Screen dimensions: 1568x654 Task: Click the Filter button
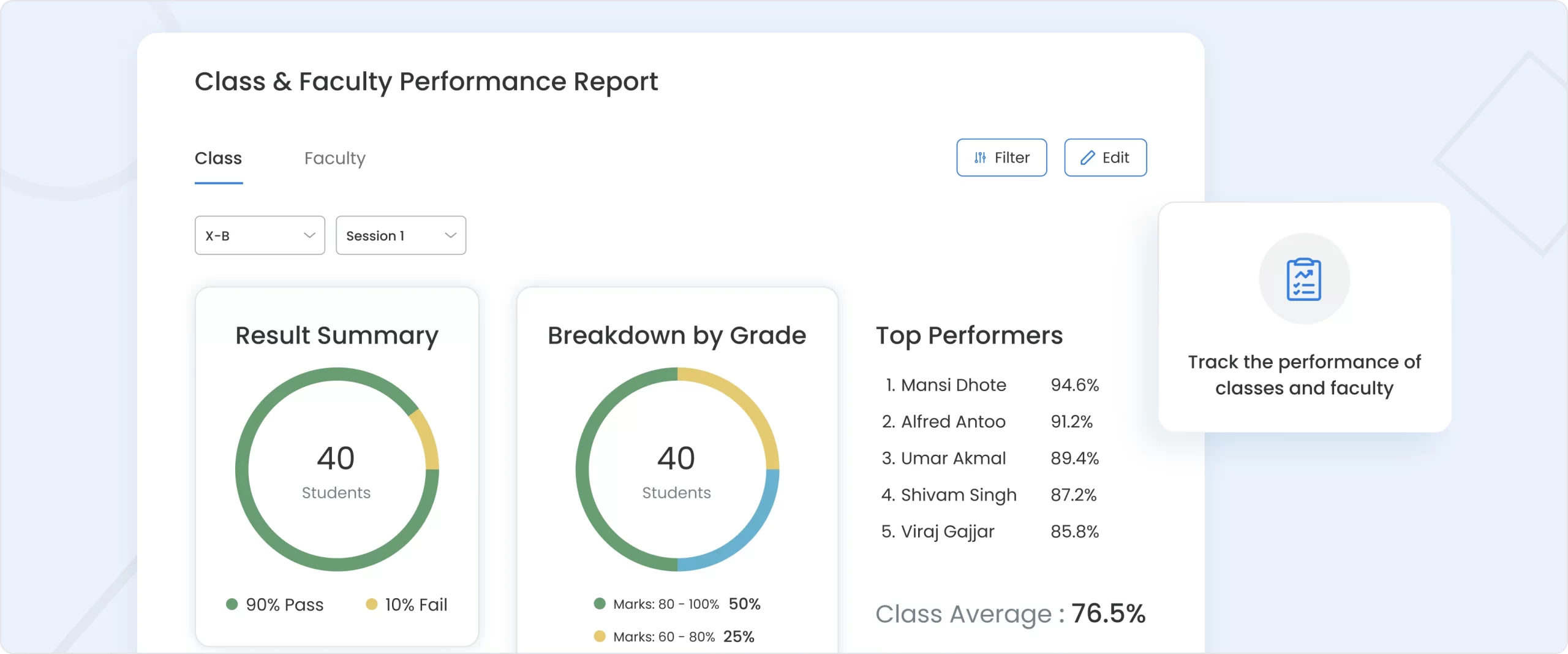point(1002,158)
